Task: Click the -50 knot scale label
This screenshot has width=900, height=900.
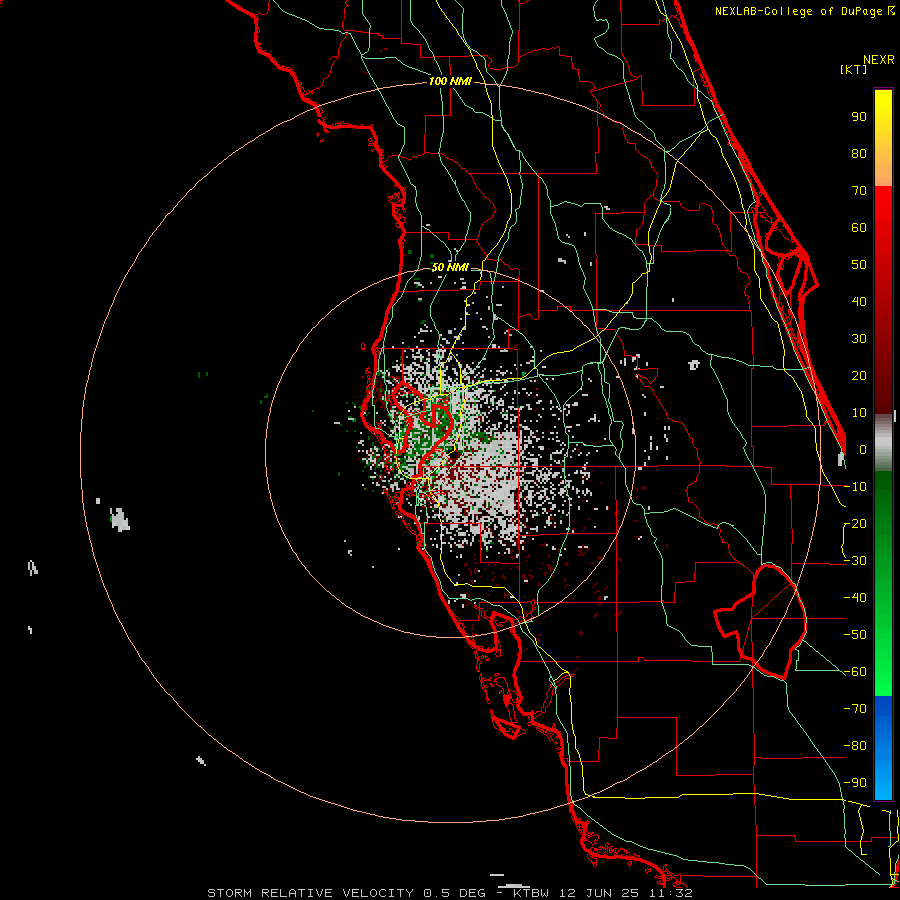Action: click(855, 635)
